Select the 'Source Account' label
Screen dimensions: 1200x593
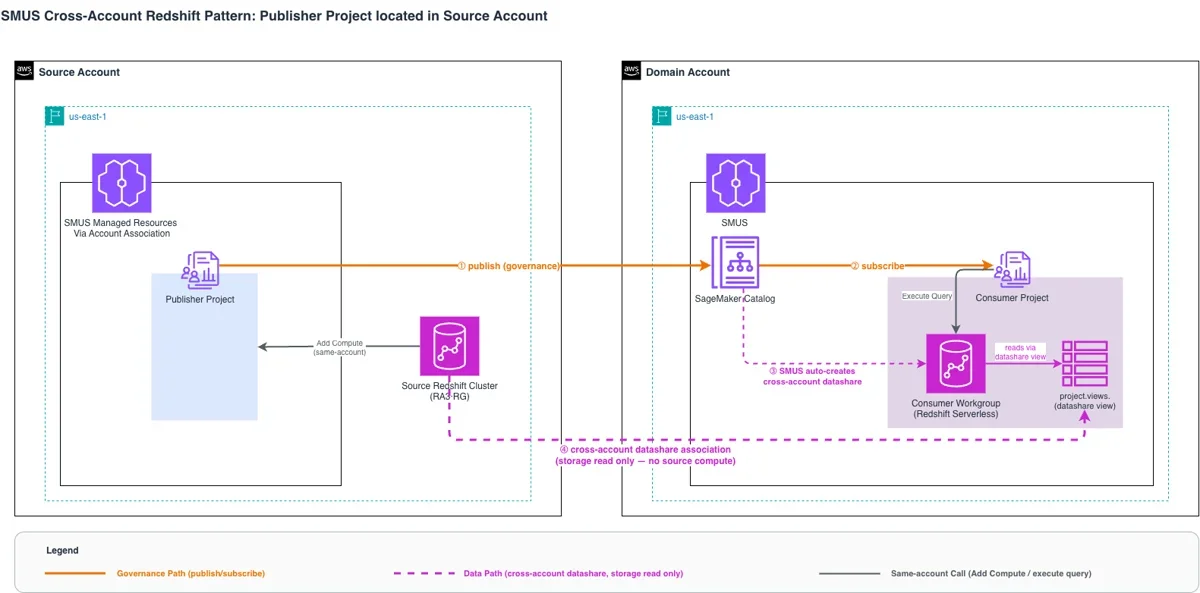pos(79,72)
